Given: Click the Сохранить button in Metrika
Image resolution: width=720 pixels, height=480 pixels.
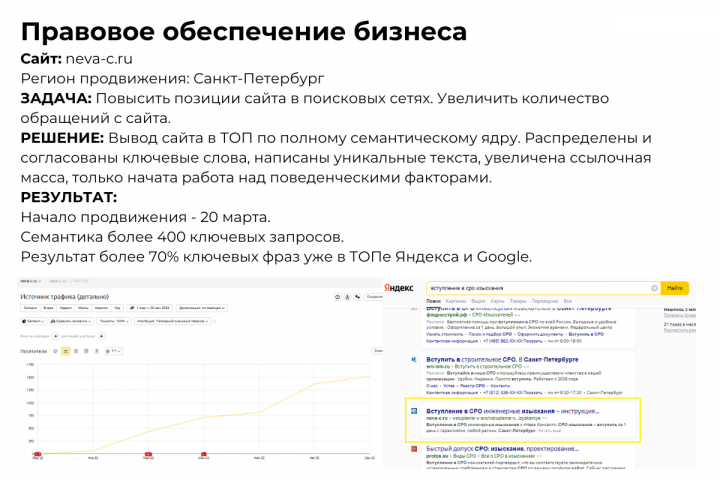Looking at the screenshot, I should point(374,297).
